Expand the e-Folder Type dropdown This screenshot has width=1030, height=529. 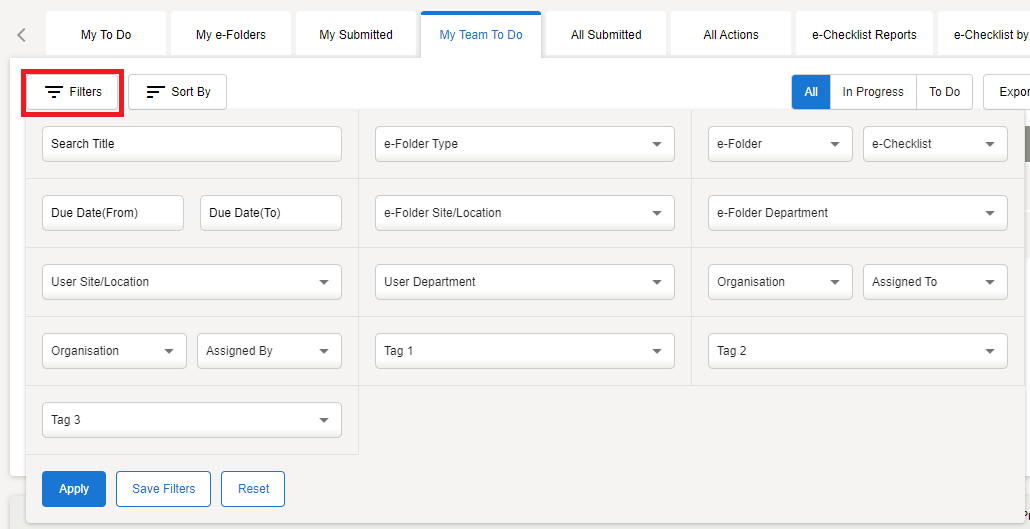click(524, 144)
